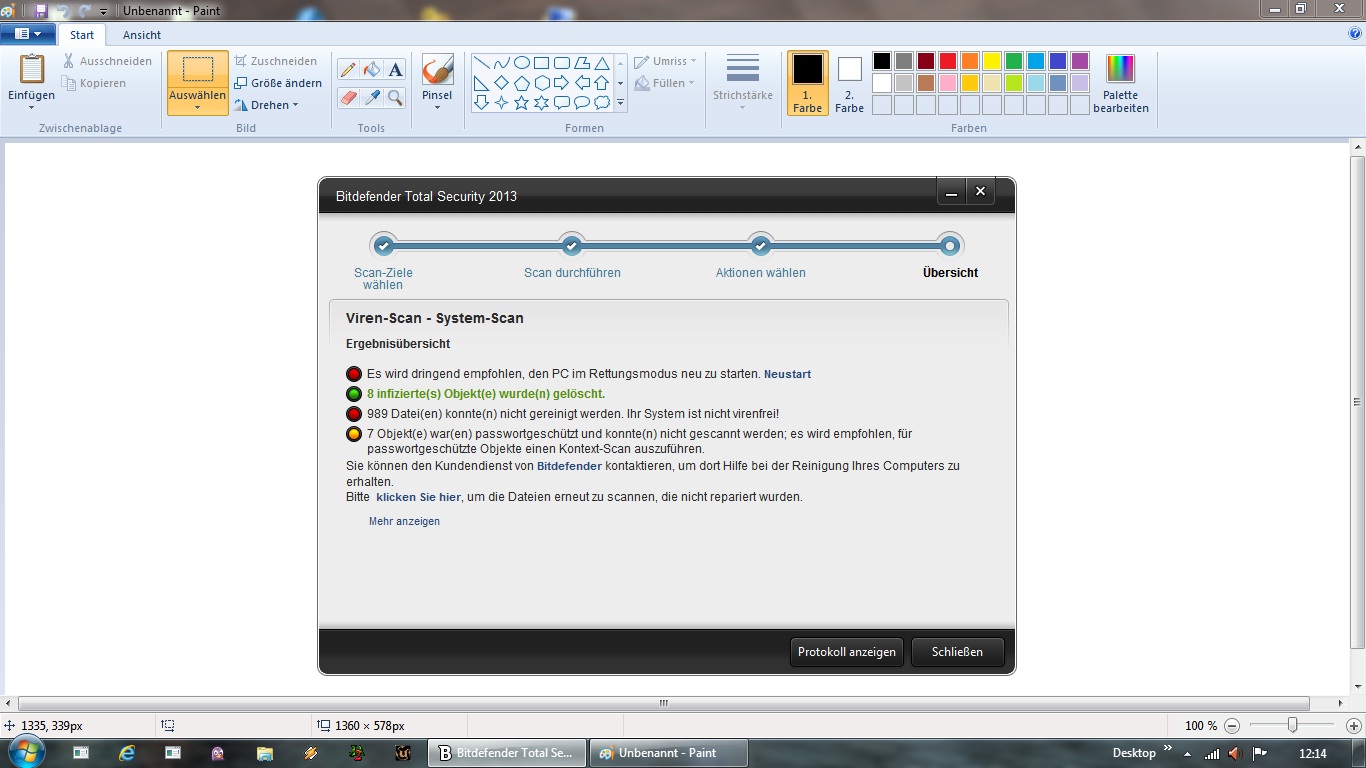1366x768 pixels.
Task: Pick the yellow color swatch
Action: [x=992, y=61]
